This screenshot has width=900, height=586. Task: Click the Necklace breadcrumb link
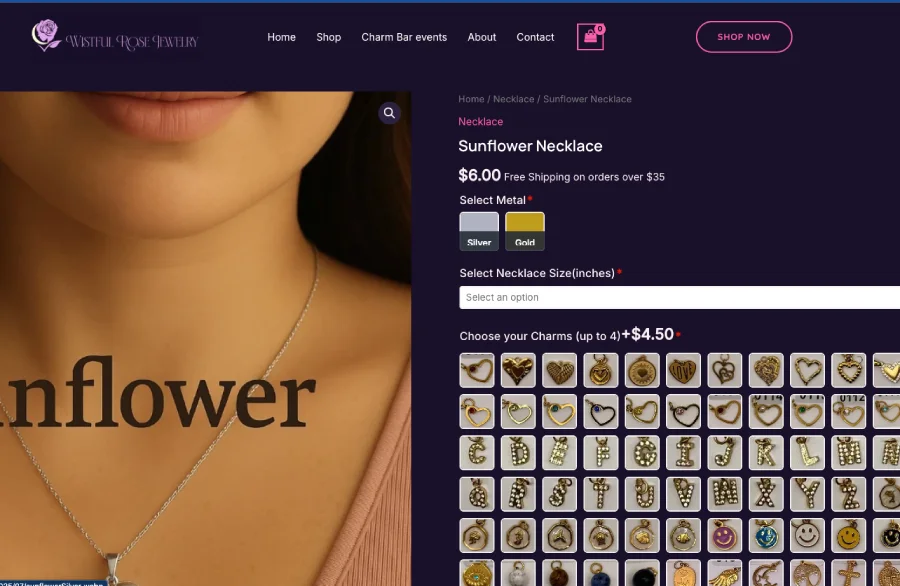pos(514,99)
